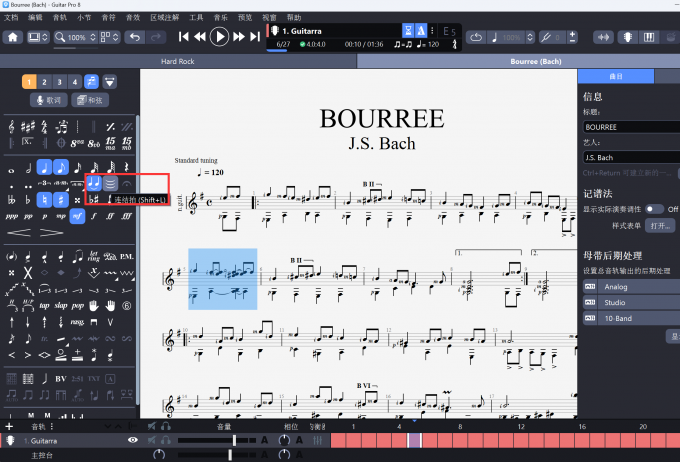This screenshot has width=680, height=462.
Task: Click the 打开... stylesheet button
Action: 661,227
